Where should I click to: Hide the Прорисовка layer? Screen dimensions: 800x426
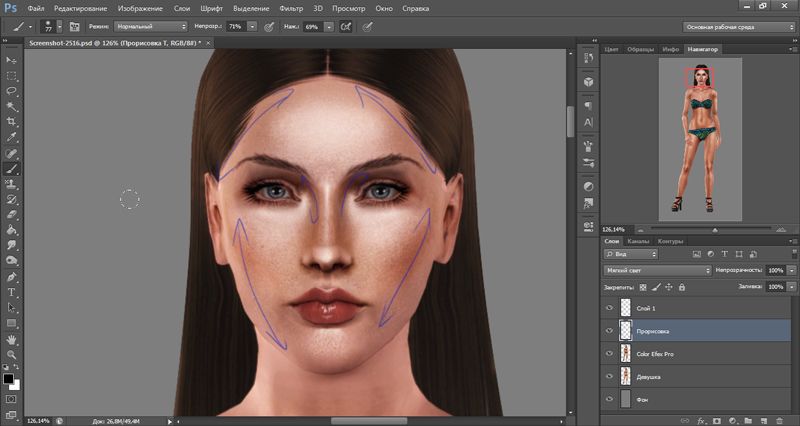point(609,331)
